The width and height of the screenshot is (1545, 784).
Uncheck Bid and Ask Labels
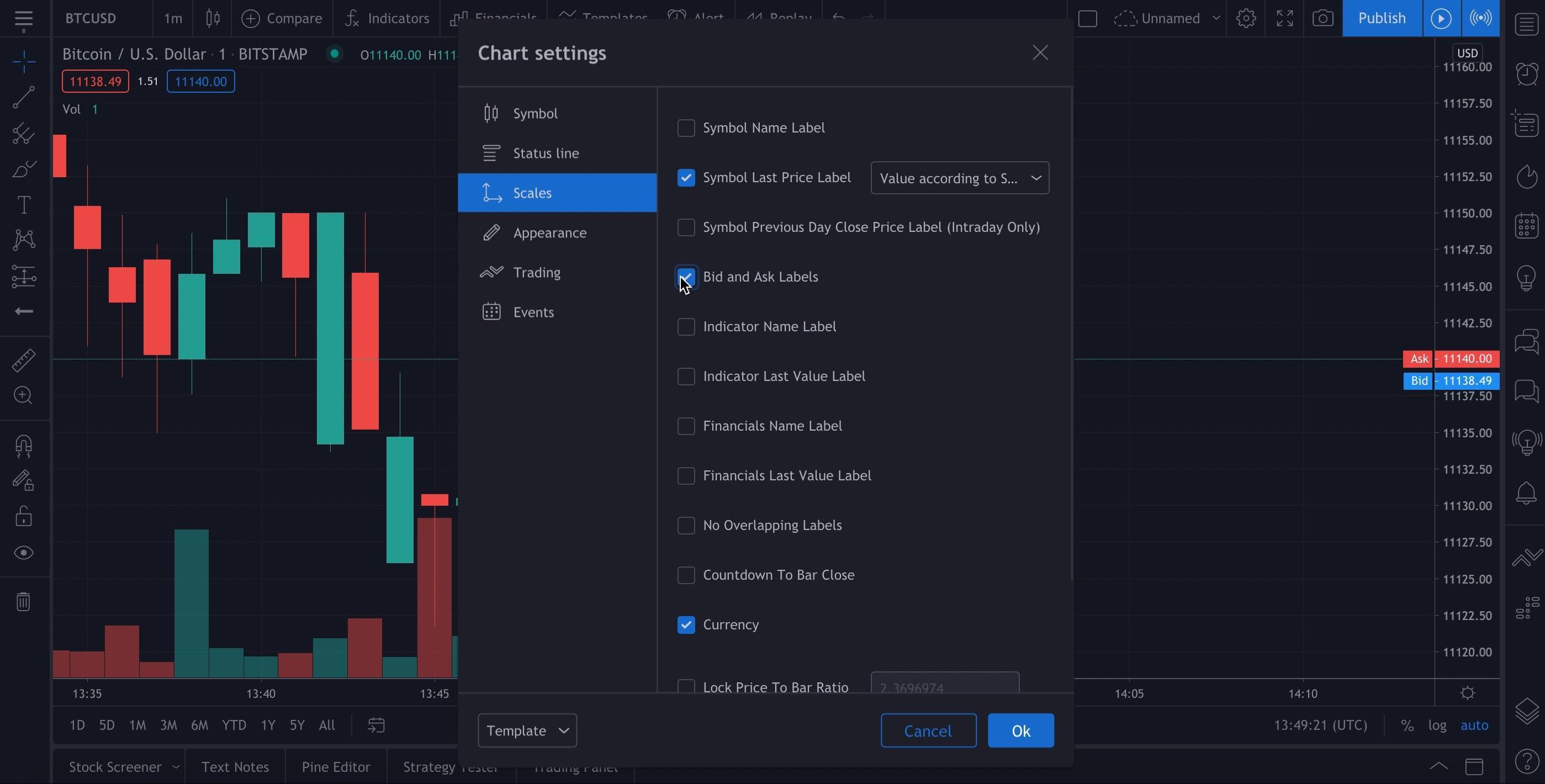pyautogui.click(x=686, y=277)
